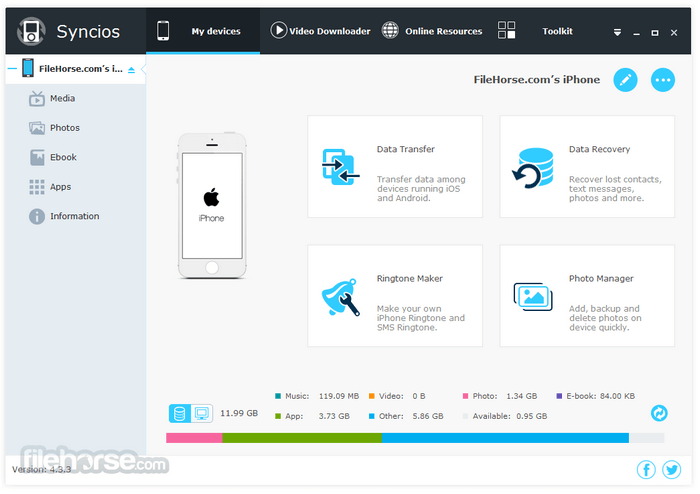Open more options with the three-dots button
The image size is (700, 494).
click(x=662, y=80)
